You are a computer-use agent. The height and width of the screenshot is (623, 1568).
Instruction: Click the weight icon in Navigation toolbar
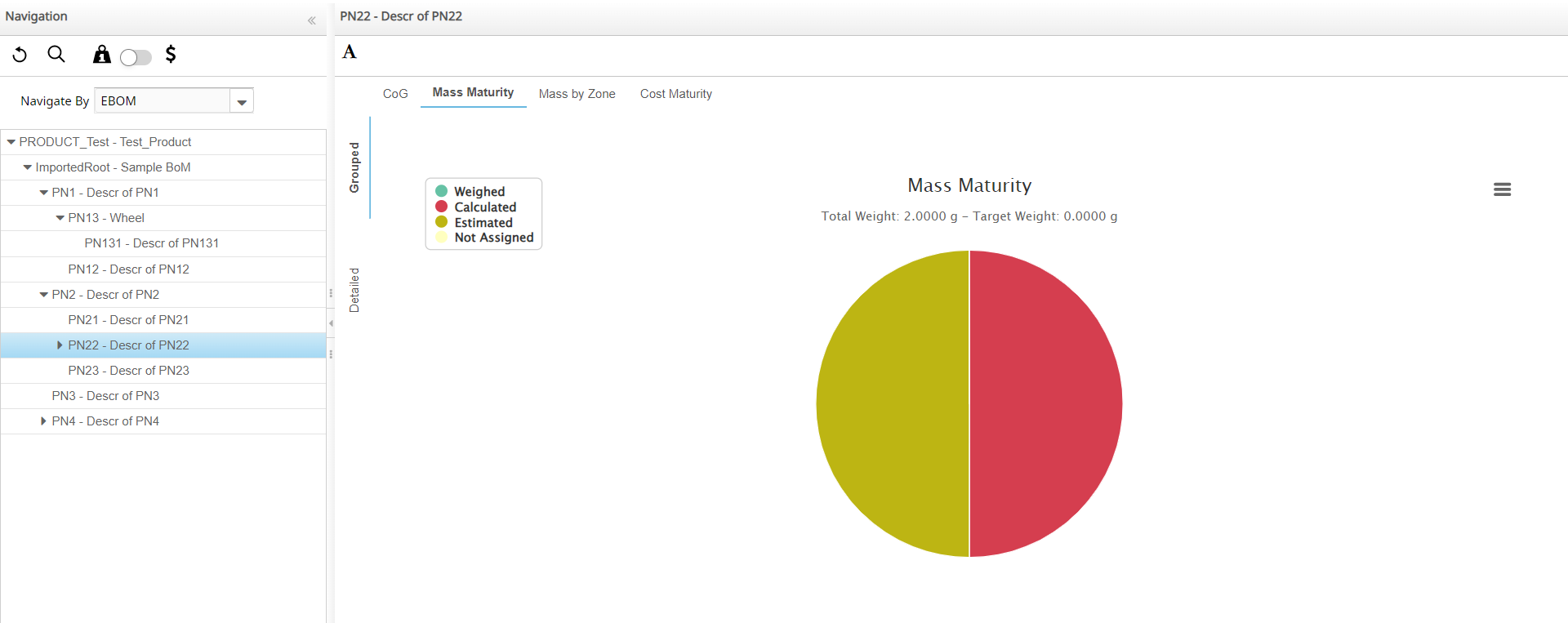(101, 55)
